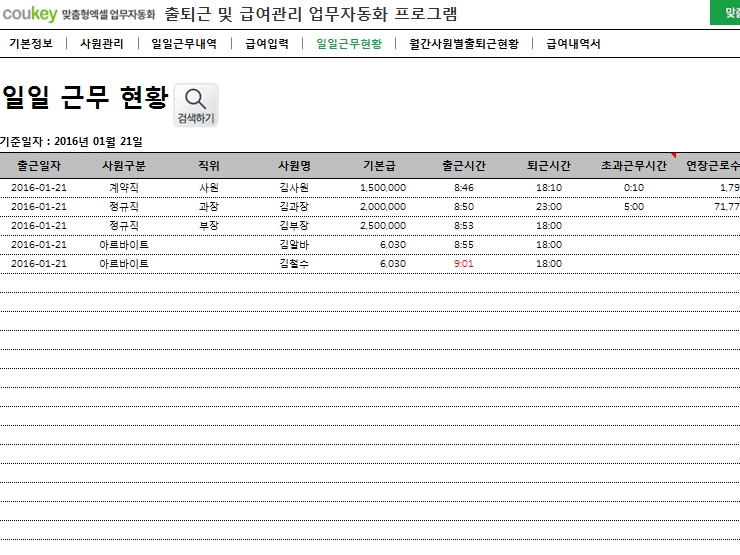Click the 기본급 column header
The image size is (740, 555).
click(379, 166)
